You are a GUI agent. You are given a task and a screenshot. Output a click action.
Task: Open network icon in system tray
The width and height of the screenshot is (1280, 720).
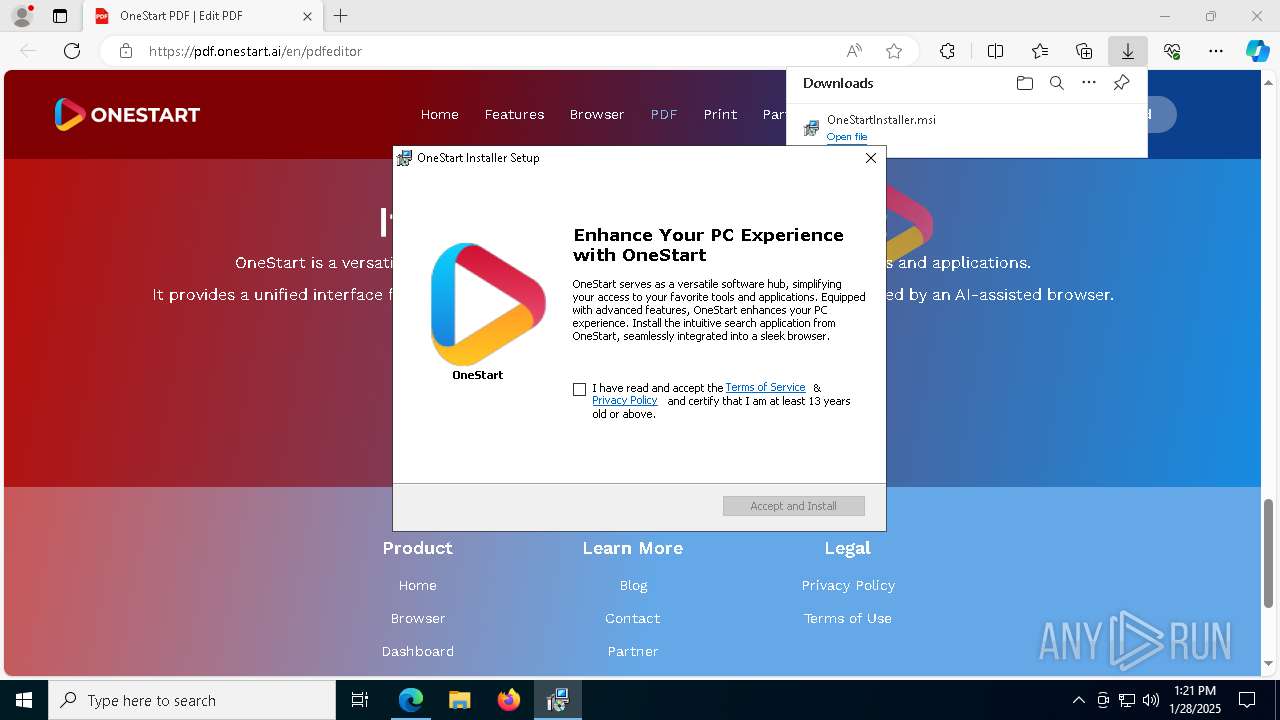tap(1127, 700)
